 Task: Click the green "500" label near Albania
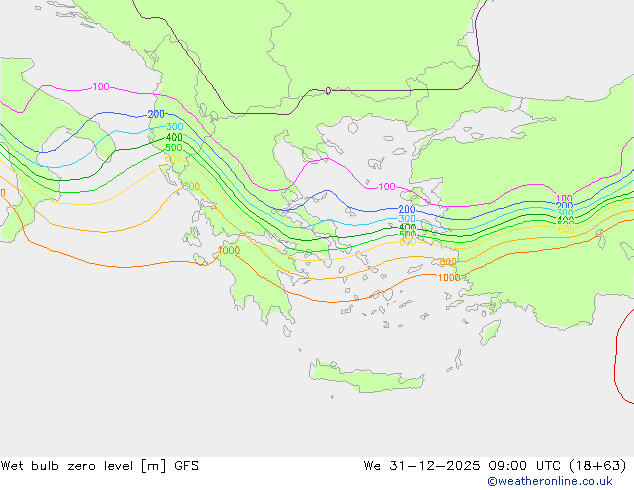pyautogui.click(x=174, y=148)
